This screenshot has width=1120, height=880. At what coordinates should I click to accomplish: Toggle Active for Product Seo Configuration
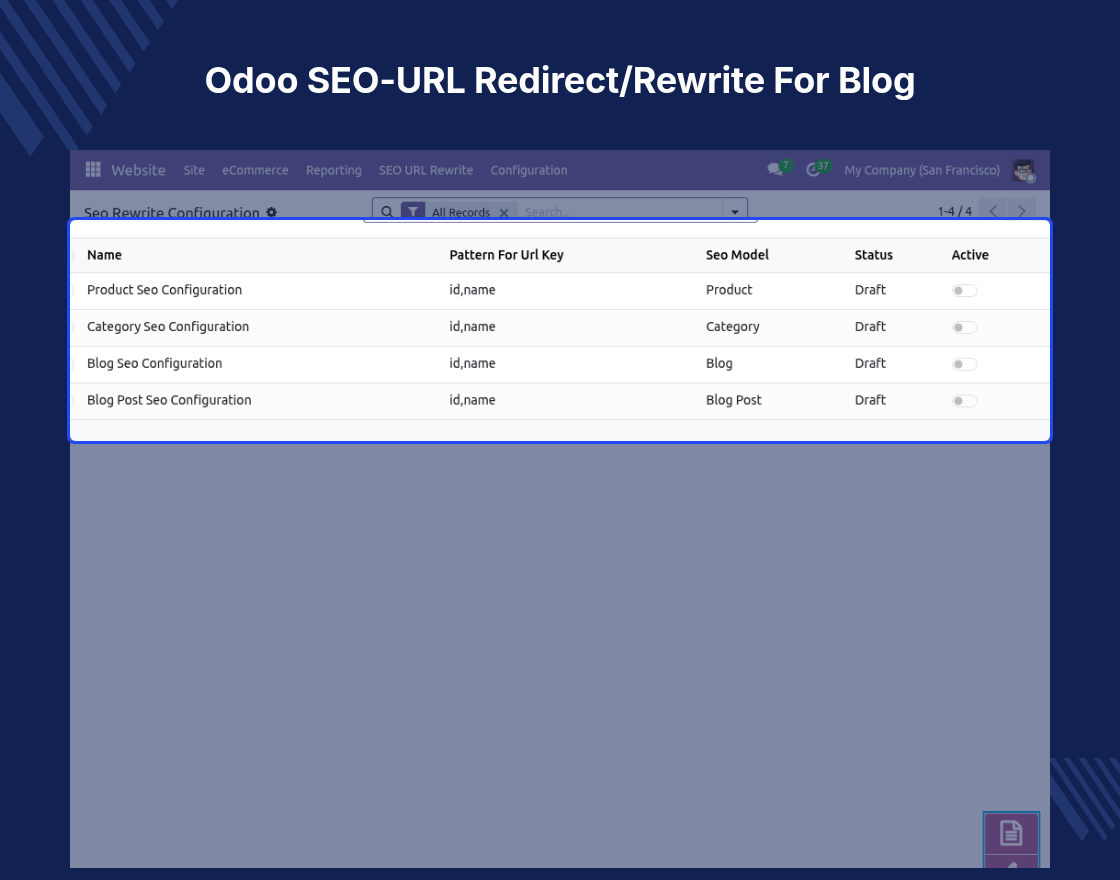point(964,291)
